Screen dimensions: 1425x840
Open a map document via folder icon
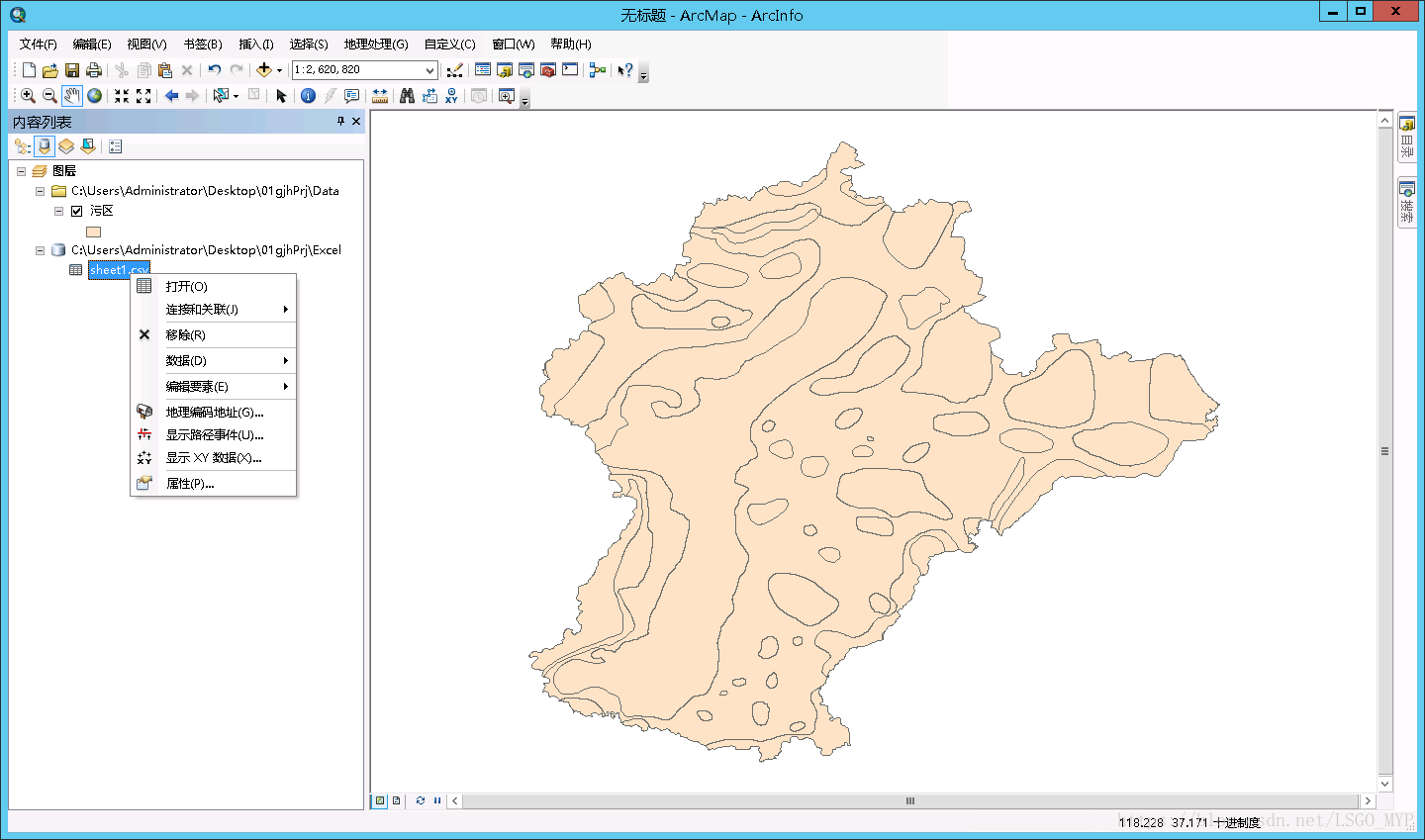click(x=50, y=70)
